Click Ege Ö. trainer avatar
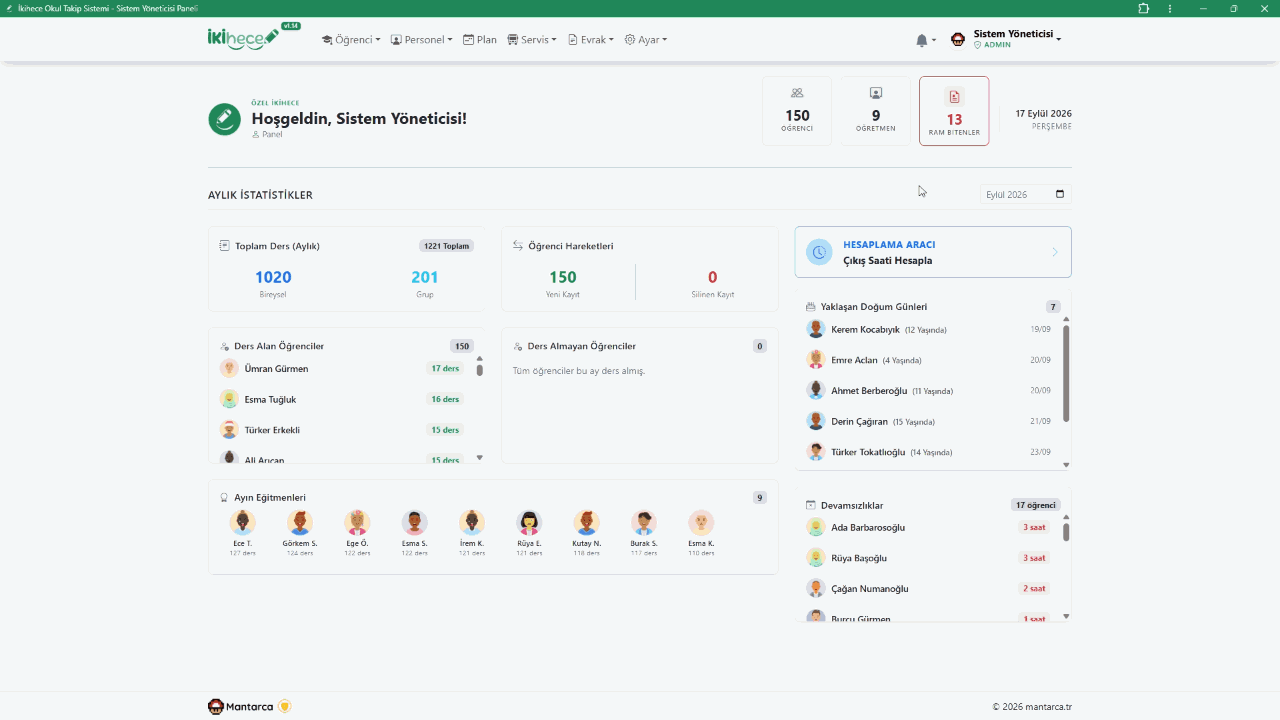The width and height of the screenshot is (1280, 720). coord(357,523)
